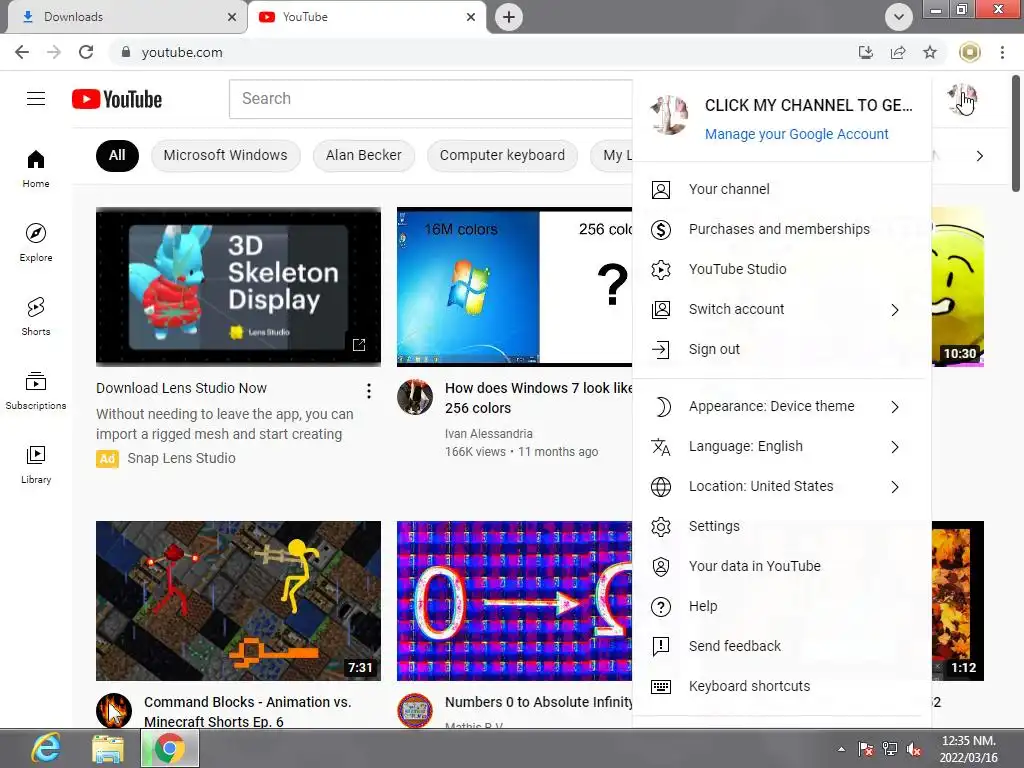Click the muted volume tray icon
The image size is (1024, 768).
point(914,749)
